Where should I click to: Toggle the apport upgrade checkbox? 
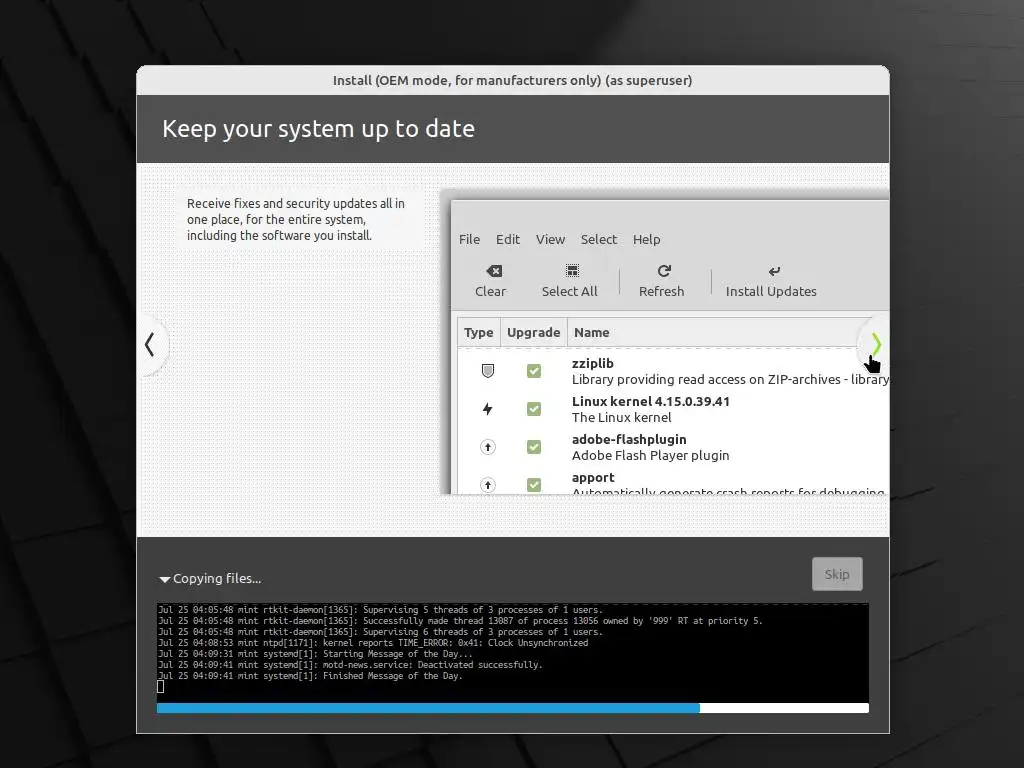pyautogui.click(x=534, y=485)
